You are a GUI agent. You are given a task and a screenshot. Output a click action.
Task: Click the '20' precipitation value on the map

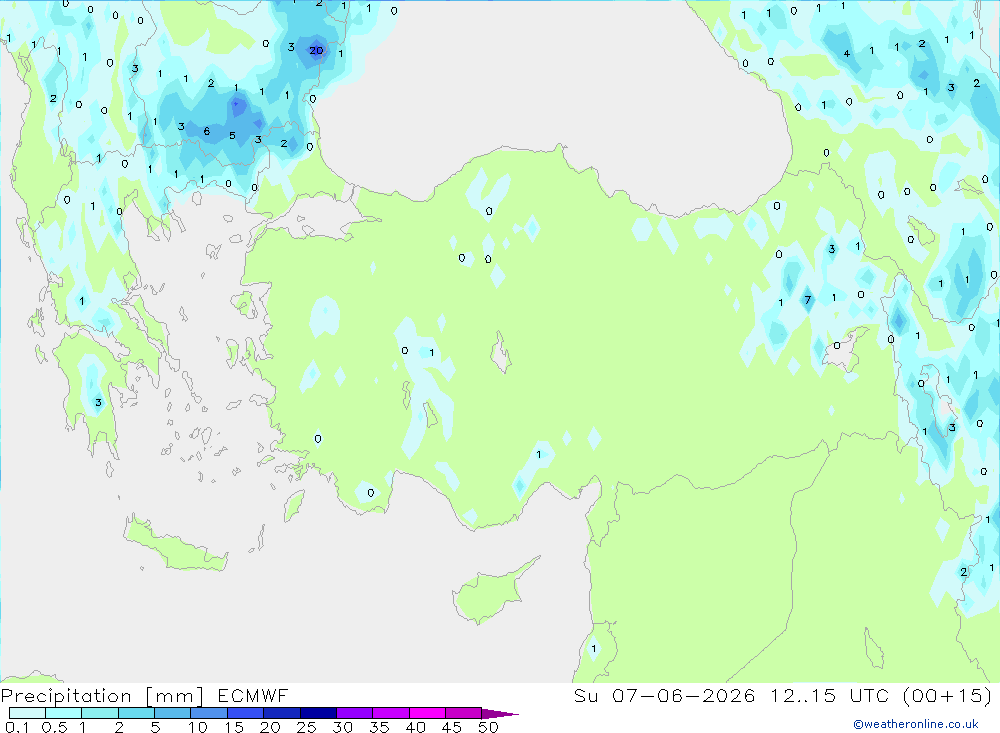316,50
